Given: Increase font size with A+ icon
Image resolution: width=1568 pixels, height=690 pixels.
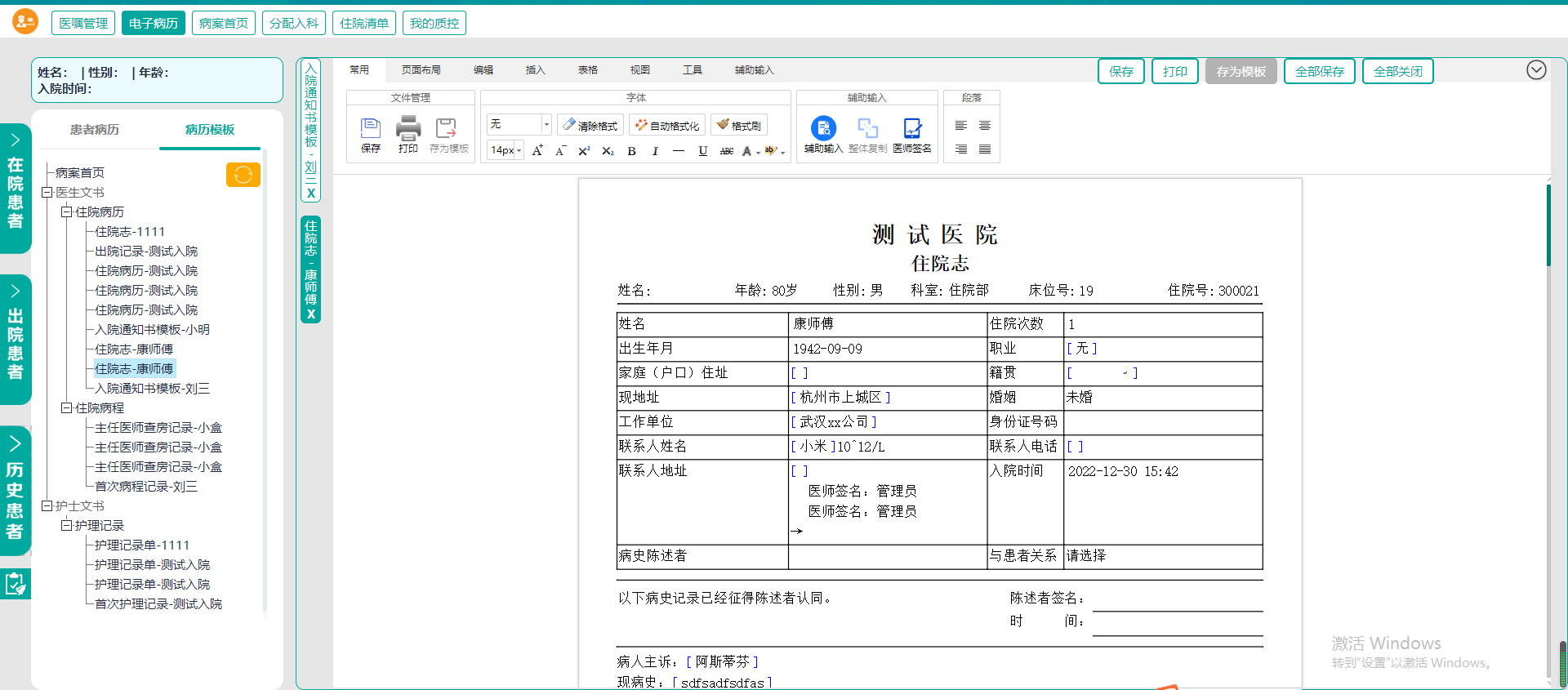Looking at the screenshot, I should (x=537, y=151).
